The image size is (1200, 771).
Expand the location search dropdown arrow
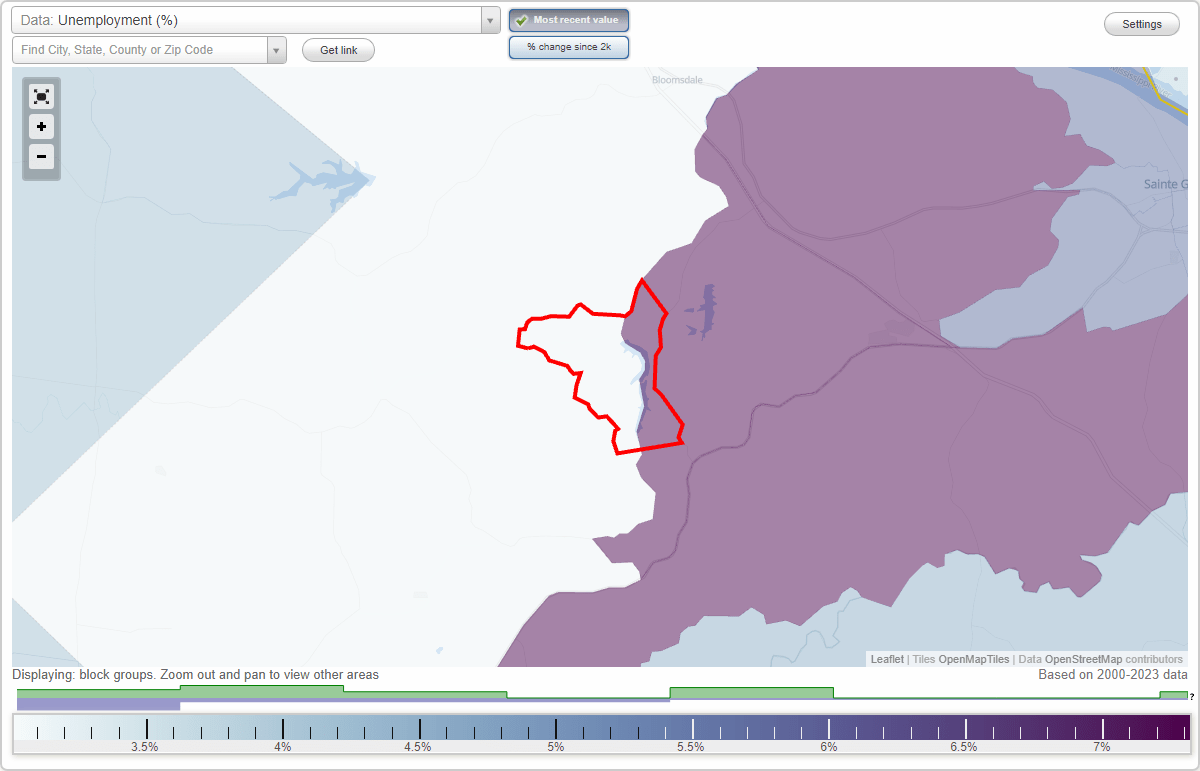pos(277,50)
